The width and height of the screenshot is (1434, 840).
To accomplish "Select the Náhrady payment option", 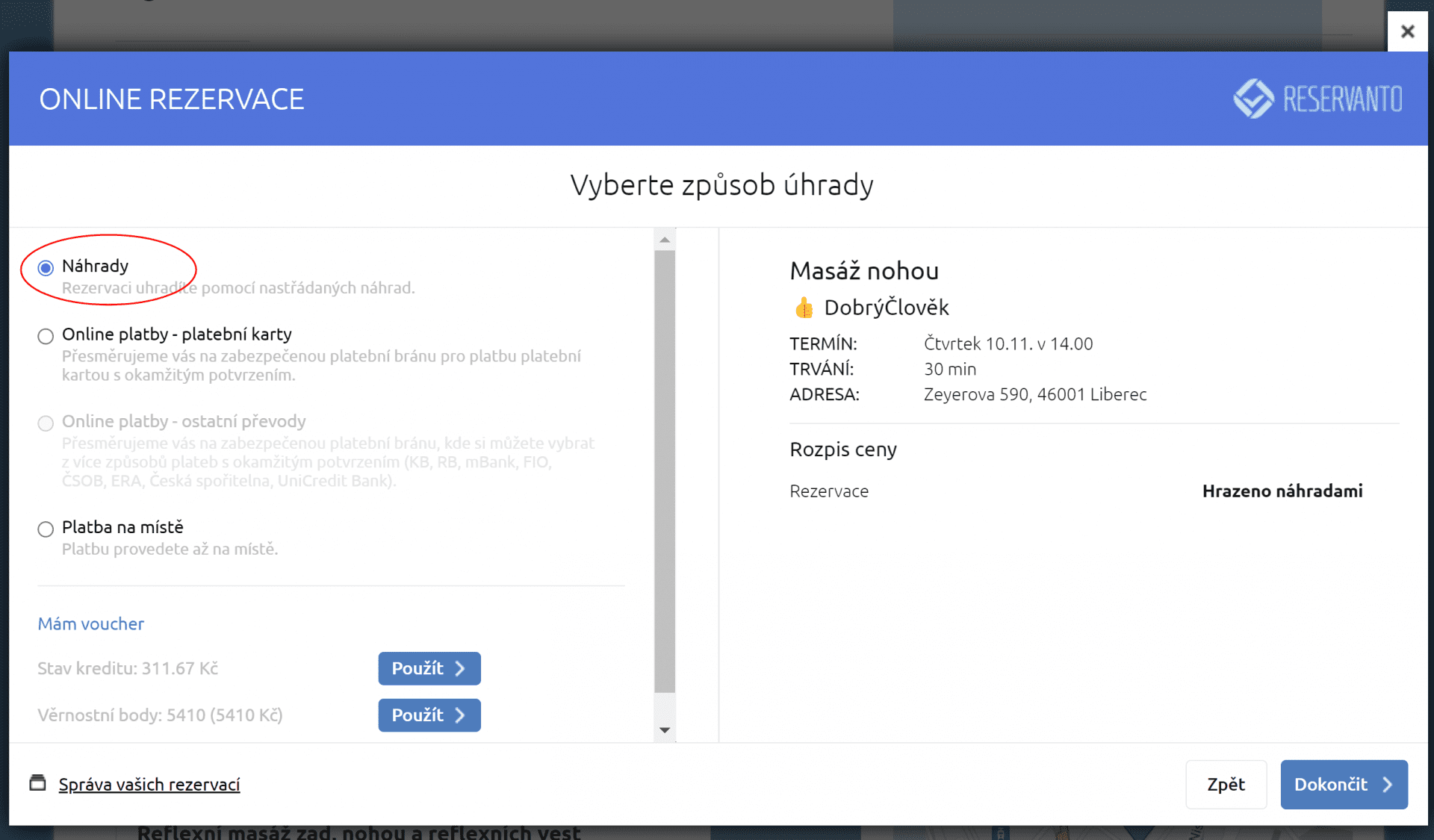I will 46,267.
